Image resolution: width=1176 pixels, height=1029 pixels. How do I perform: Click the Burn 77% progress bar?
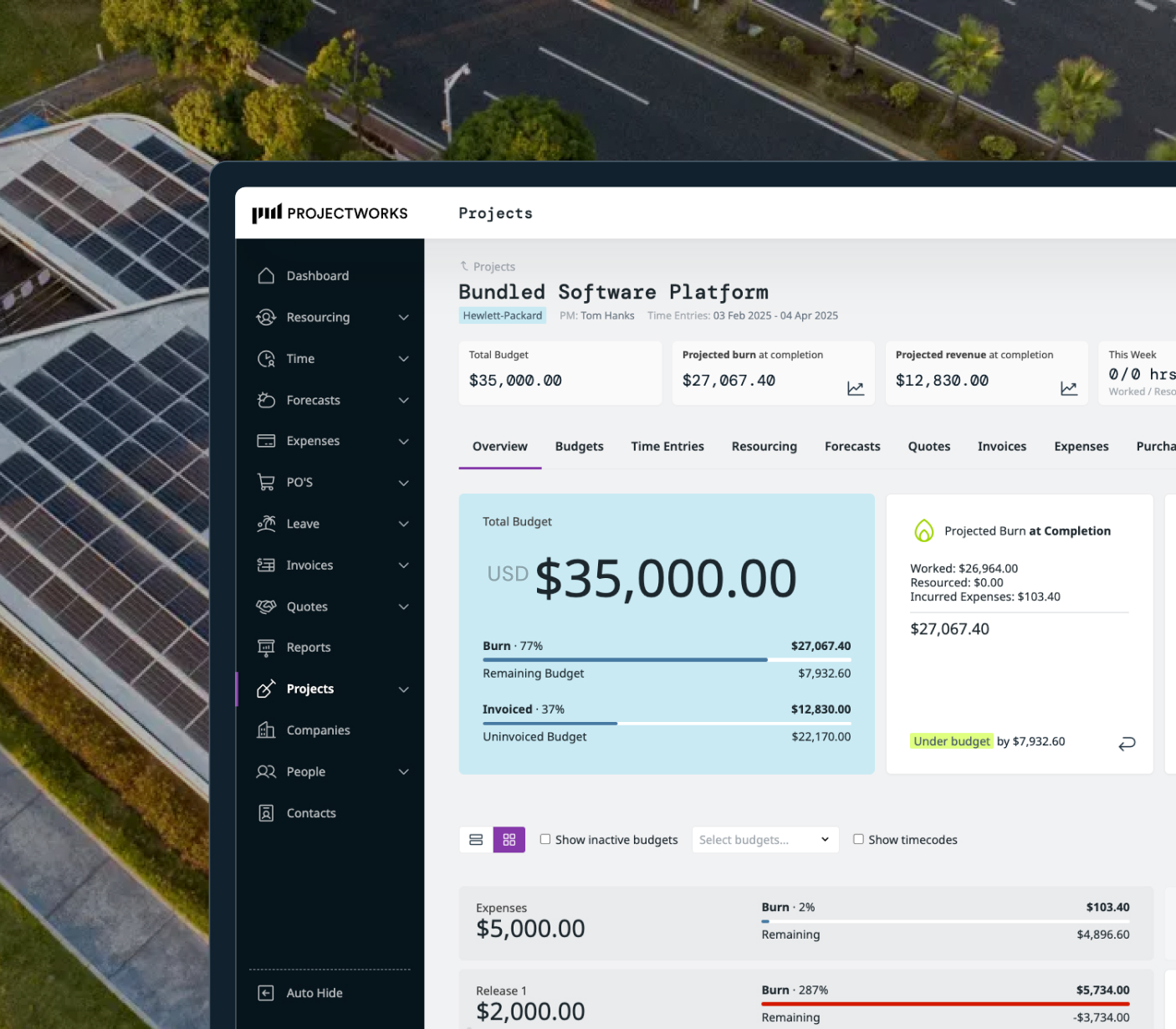[667, 660]
